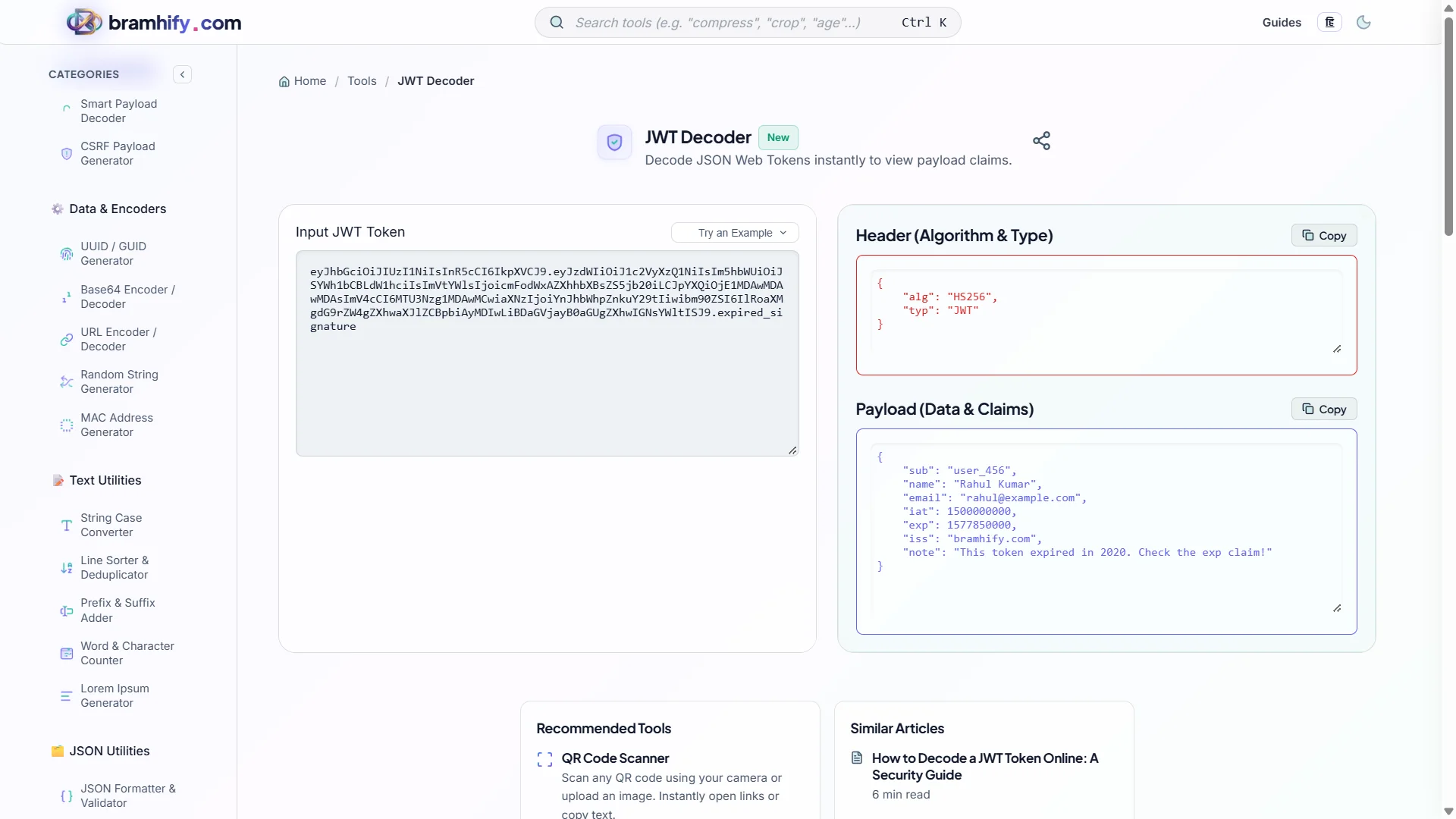1456x819 pixels.
Task: Select JSON Utilities category heading
Action: [100, 752]
